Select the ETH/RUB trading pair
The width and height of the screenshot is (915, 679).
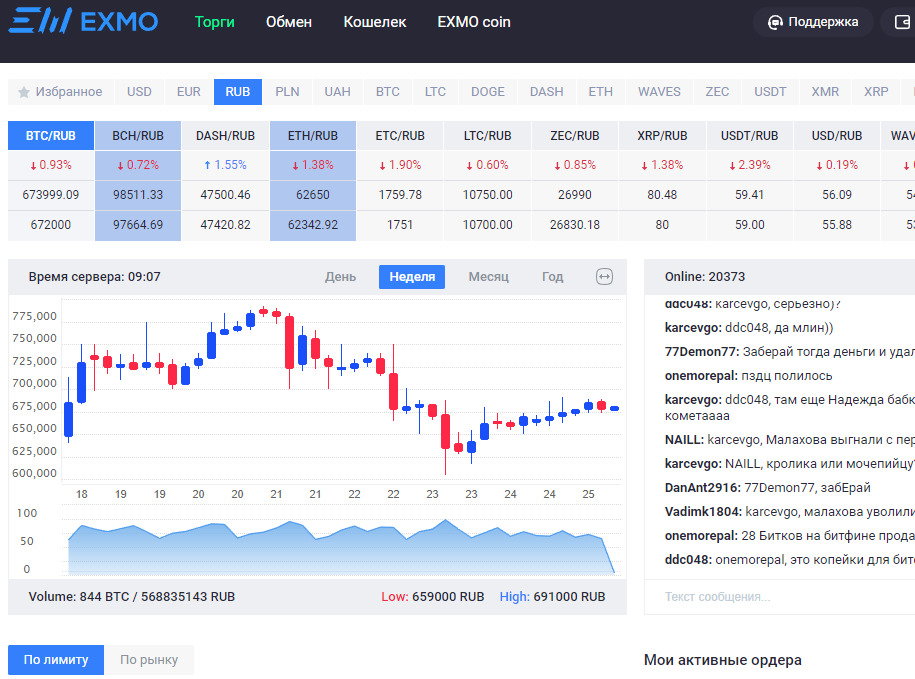[312, 136]
